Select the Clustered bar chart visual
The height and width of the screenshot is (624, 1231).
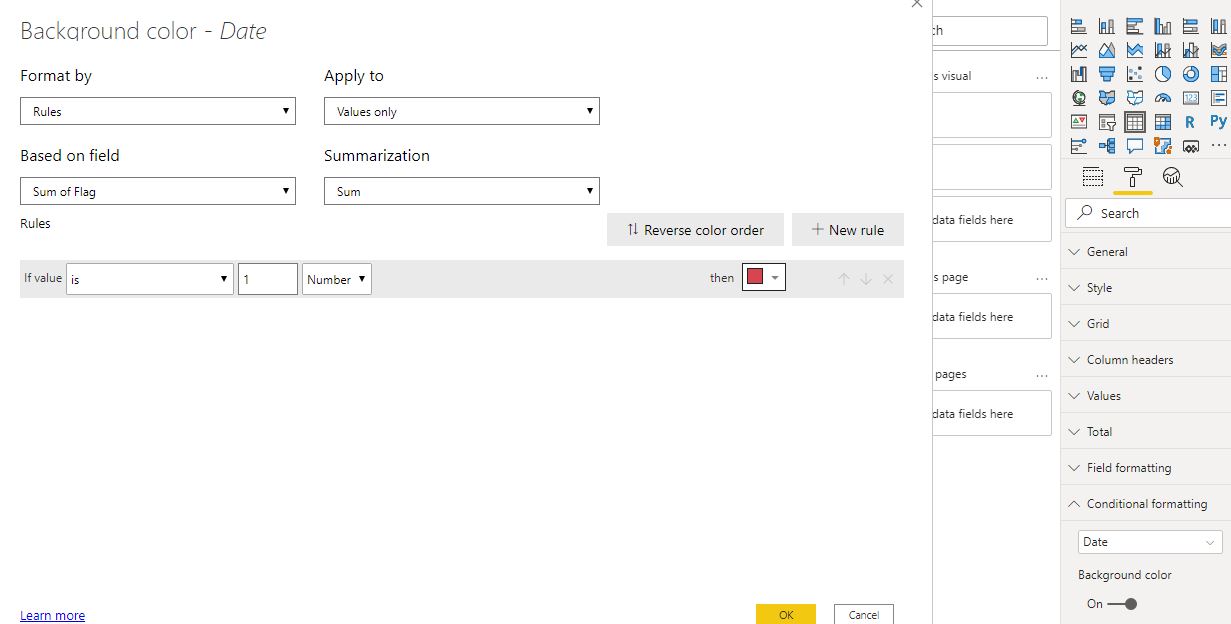[x=1135, y=26]
